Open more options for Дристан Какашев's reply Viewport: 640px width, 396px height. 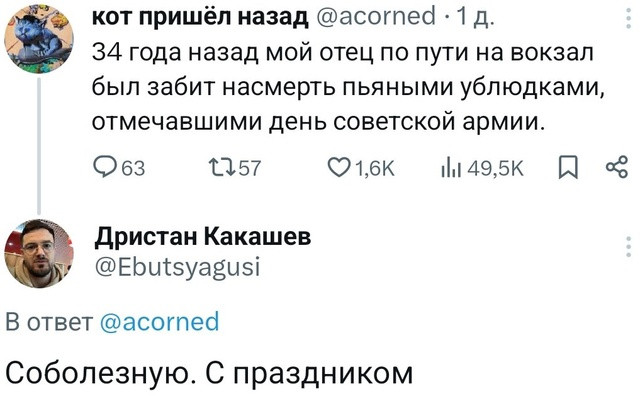click(x=628, y=247)
